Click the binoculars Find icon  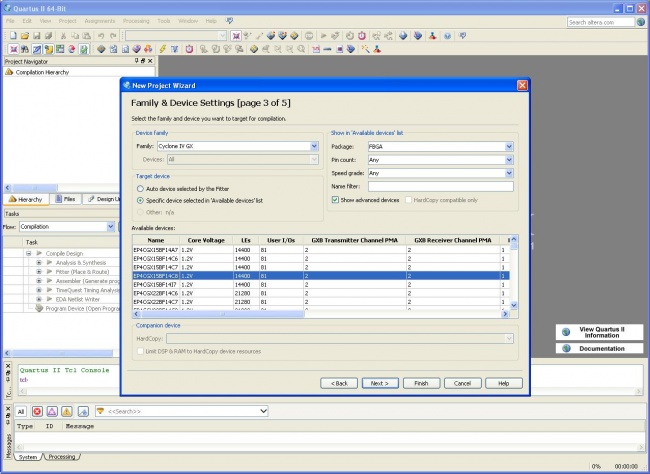tap(25, 49)
